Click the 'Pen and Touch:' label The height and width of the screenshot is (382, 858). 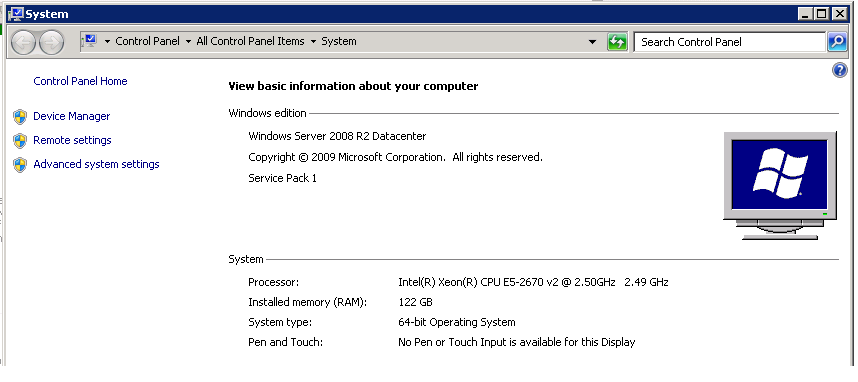pos(285,342)
